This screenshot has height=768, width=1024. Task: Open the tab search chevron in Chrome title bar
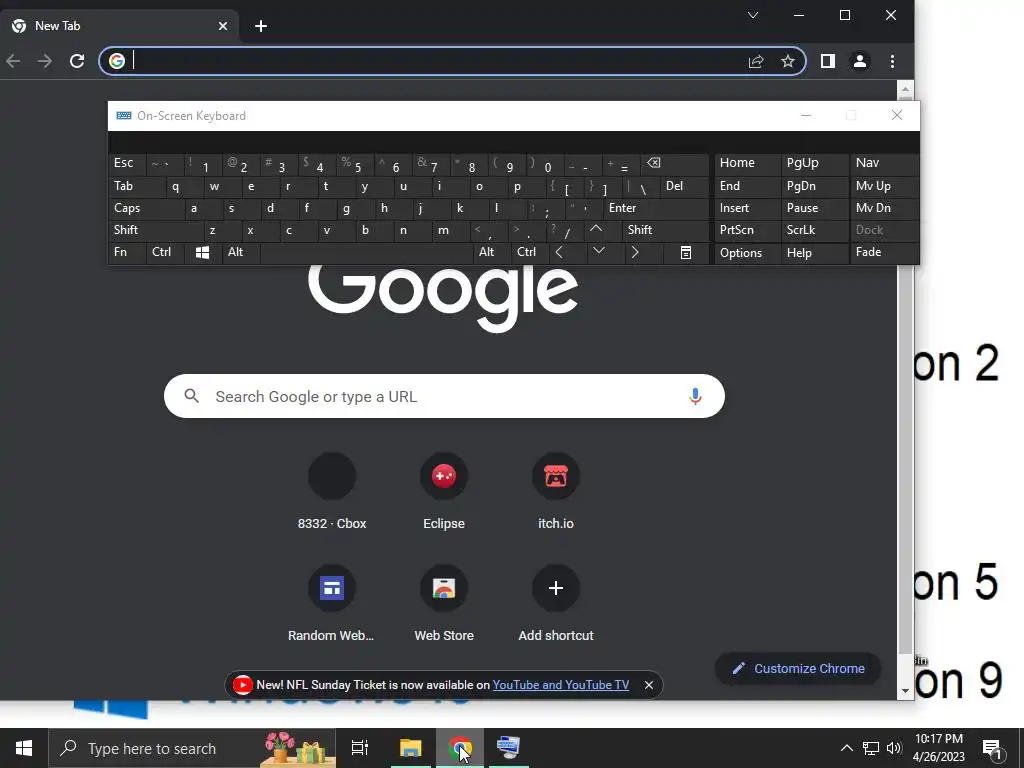(752, 15)
